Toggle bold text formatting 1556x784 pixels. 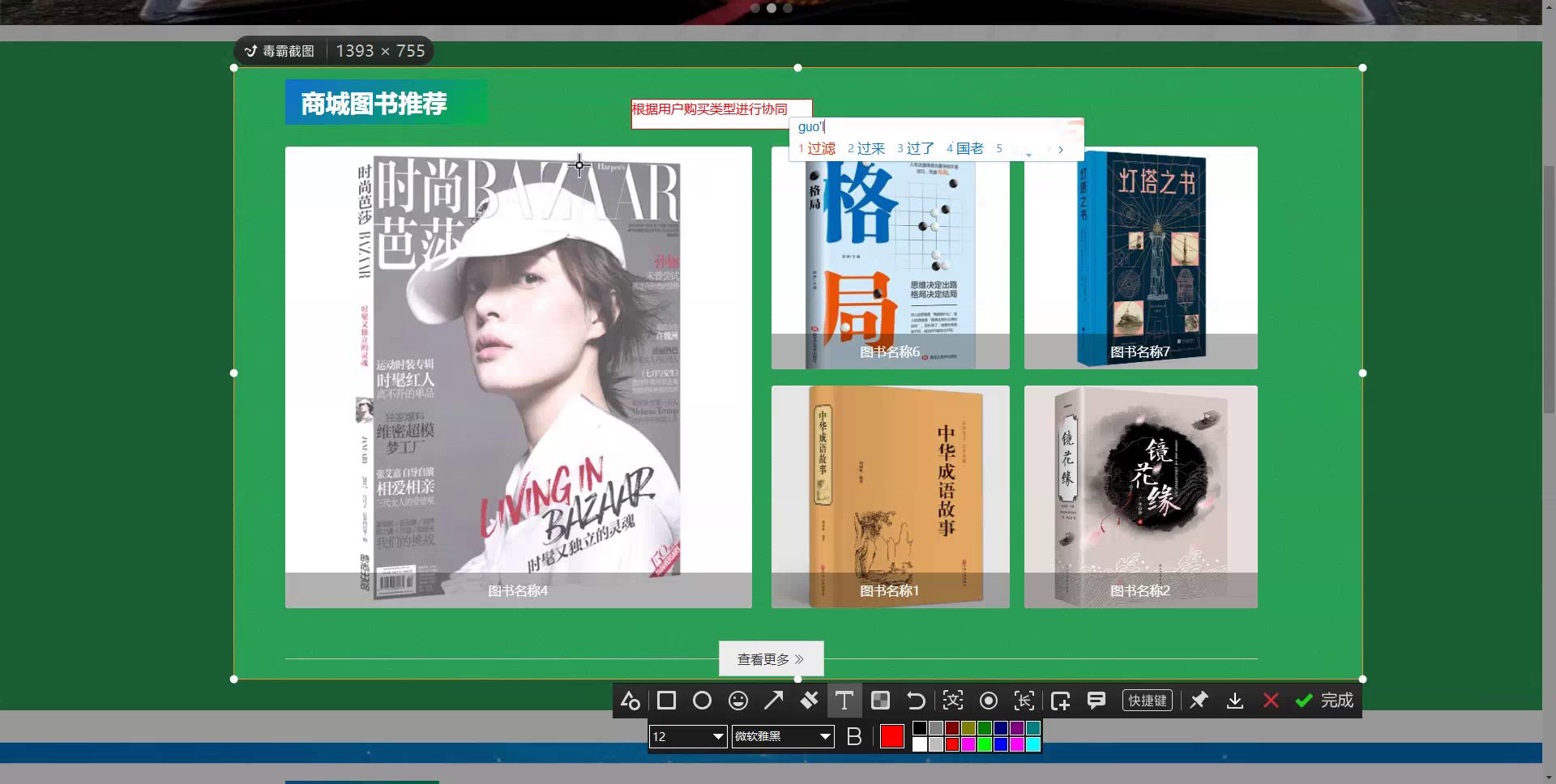click(x=853, y=736)
